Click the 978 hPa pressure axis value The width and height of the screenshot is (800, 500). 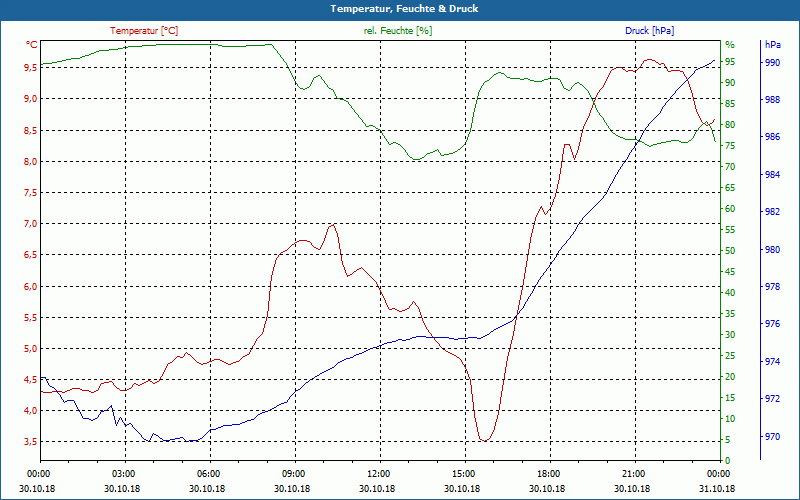(772, 287)
